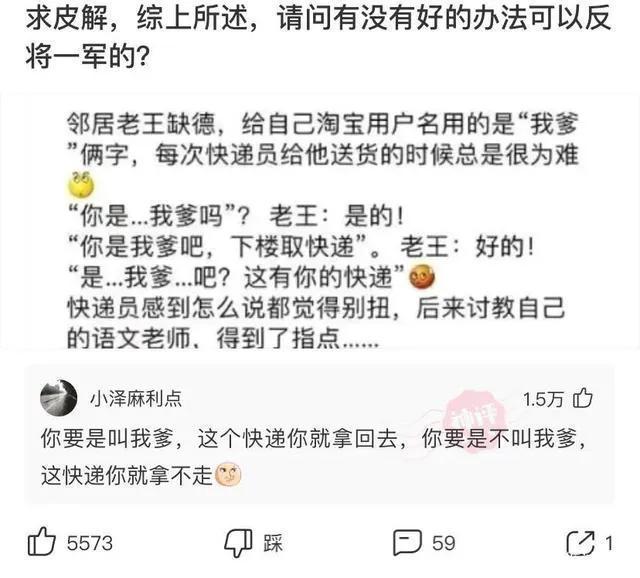Tap the share arrow icon
Image resolution: width=640 pixels, height=578 pixels.
580,543
